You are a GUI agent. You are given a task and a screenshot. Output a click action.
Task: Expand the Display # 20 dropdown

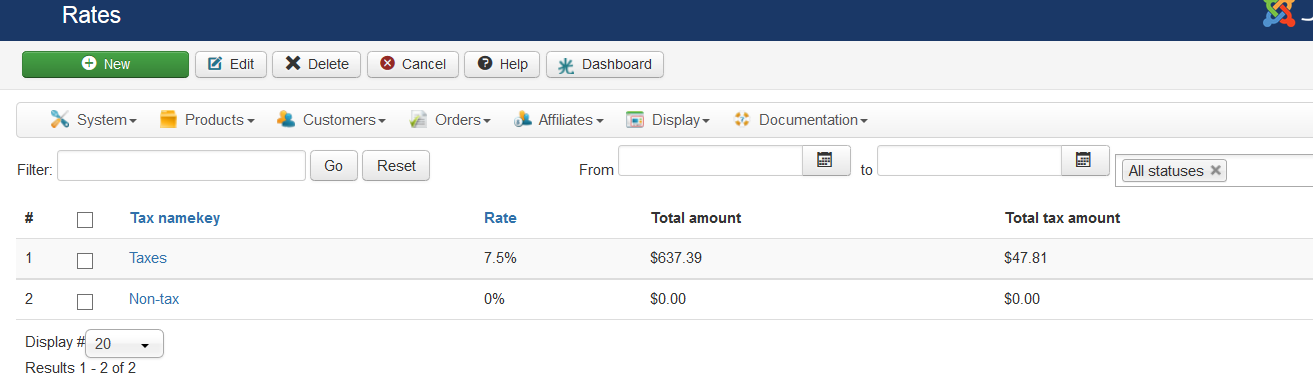click(124, 344)
